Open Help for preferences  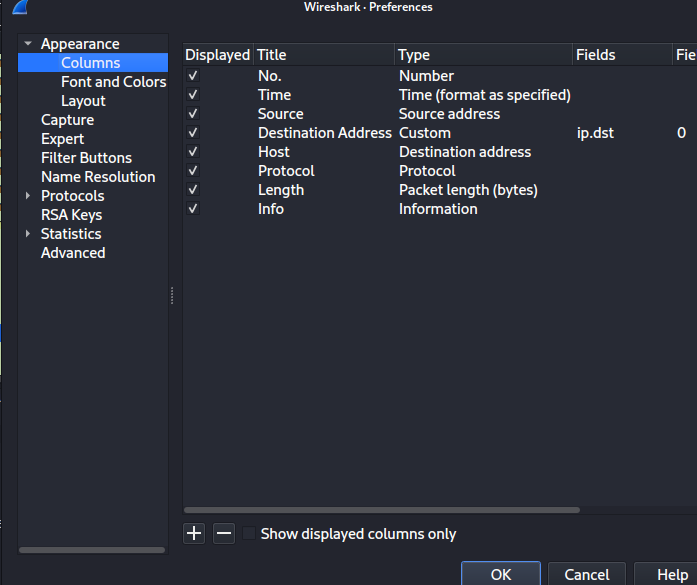671,574
